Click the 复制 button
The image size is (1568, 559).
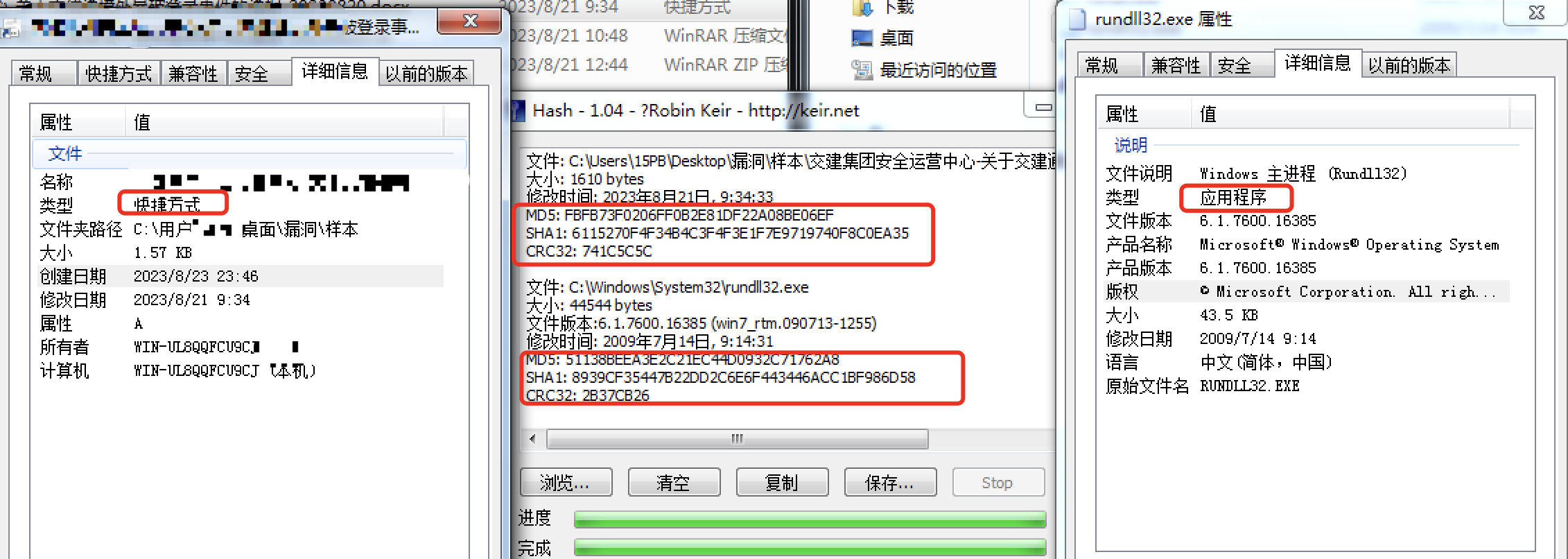coord(782,482)
